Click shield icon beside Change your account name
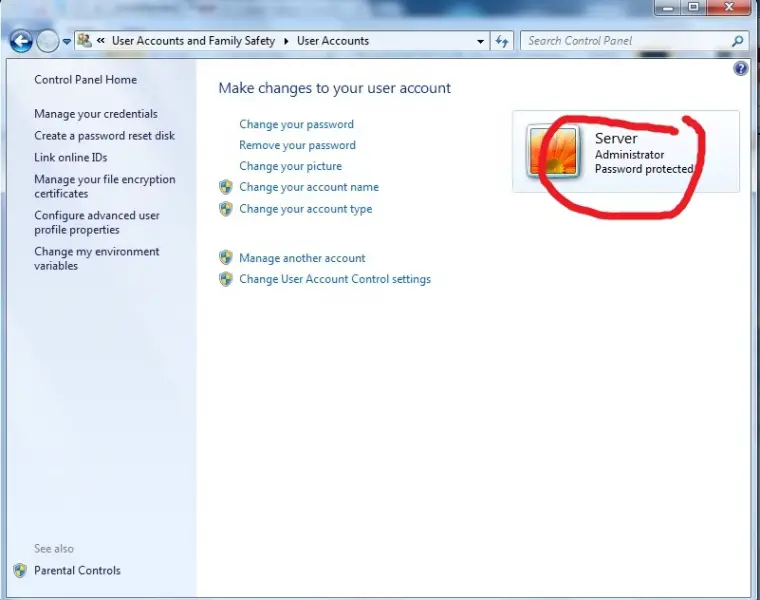760x600 pixels. coord(226,187)
